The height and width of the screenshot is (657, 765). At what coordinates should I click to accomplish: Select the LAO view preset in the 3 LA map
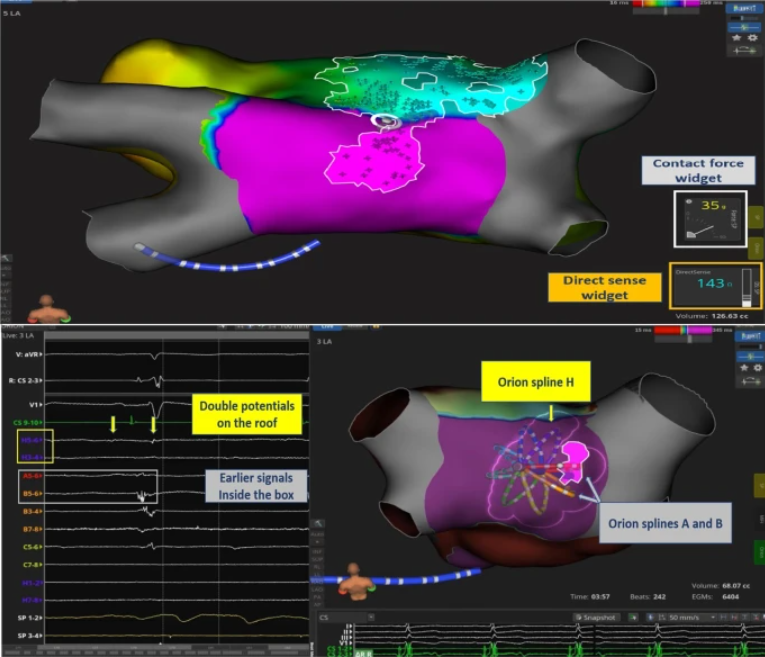coord(317,589)
